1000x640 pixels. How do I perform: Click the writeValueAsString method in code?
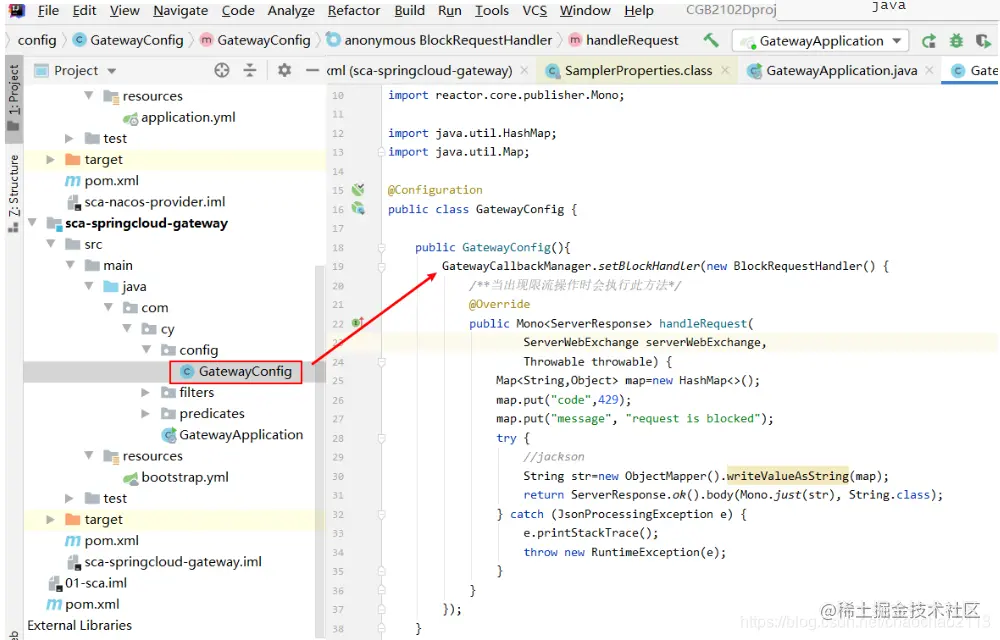(x=788, y=476)
